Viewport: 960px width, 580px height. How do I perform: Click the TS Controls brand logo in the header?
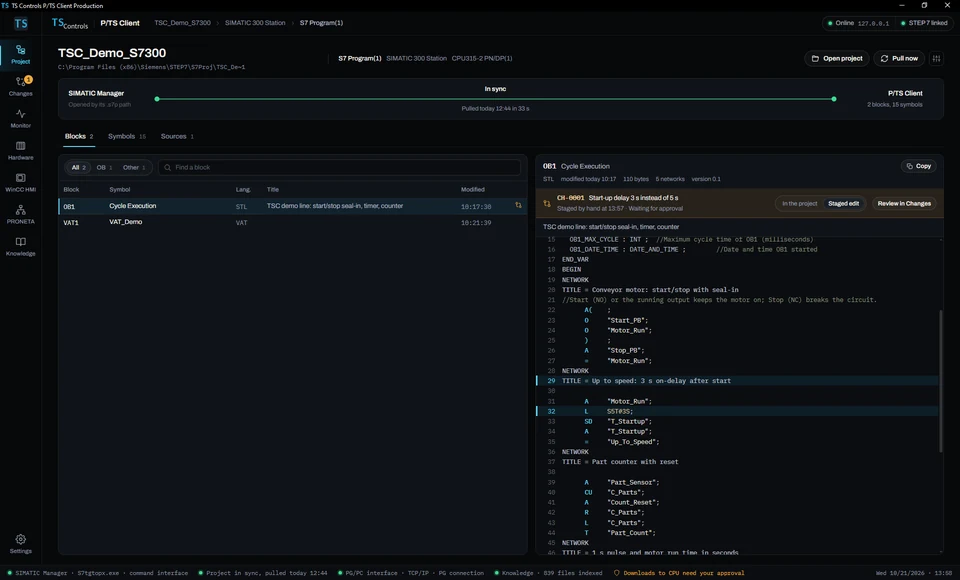pos(70,23)
